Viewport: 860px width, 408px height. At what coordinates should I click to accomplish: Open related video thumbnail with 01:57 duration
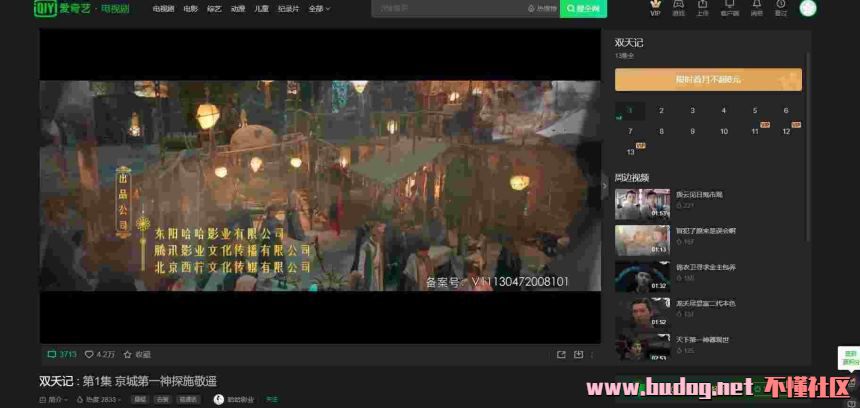coord(642,204)
